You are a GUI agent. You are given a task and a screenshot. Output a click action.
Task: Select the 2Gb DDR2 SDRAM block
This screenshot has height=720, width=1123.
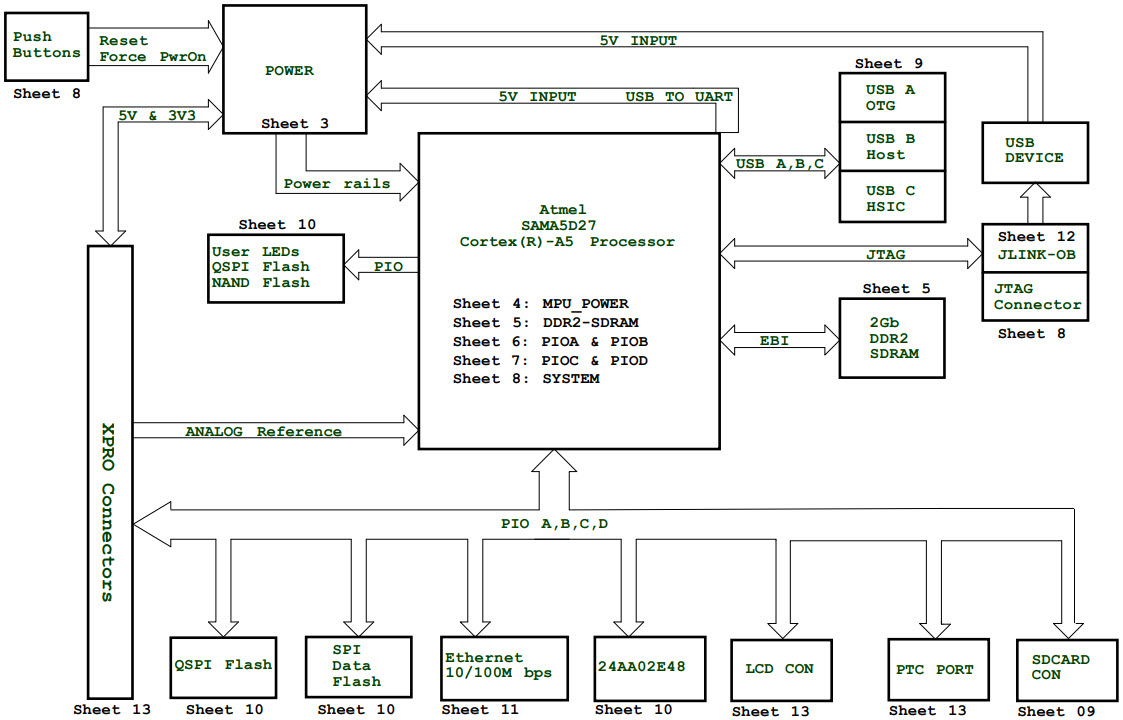[x=891, y=338]
